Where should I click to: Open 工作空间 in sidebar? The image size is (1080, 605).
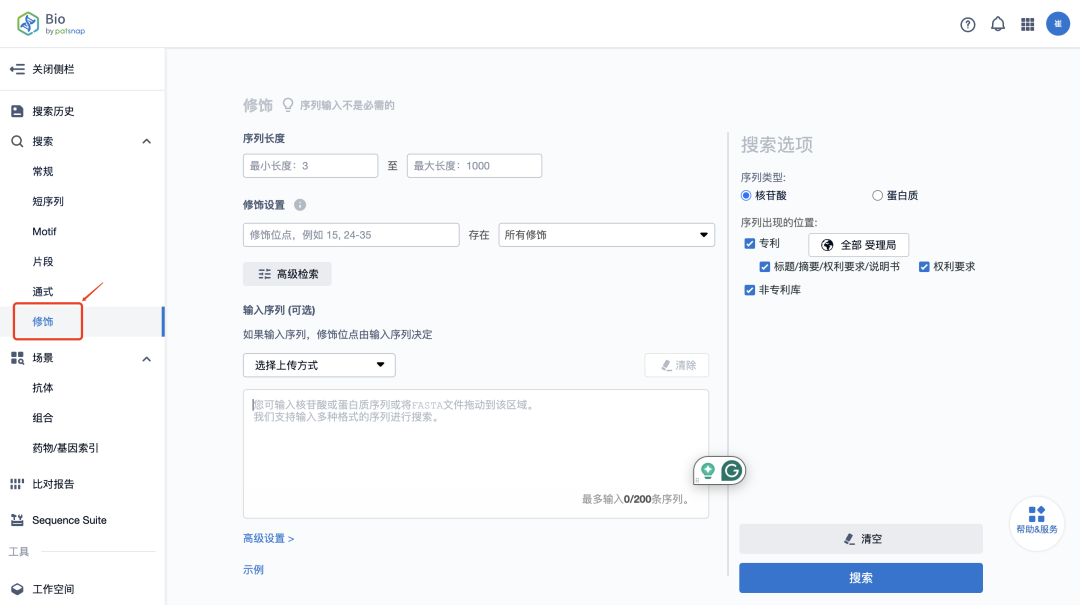(53, 589)
